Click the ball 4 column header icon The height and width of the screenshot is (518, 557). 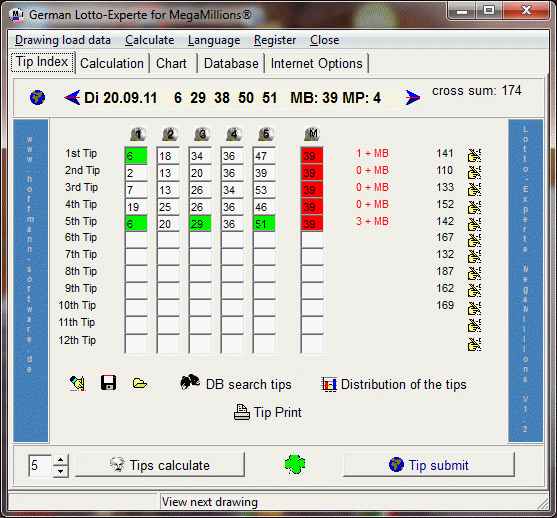point(234,134)
